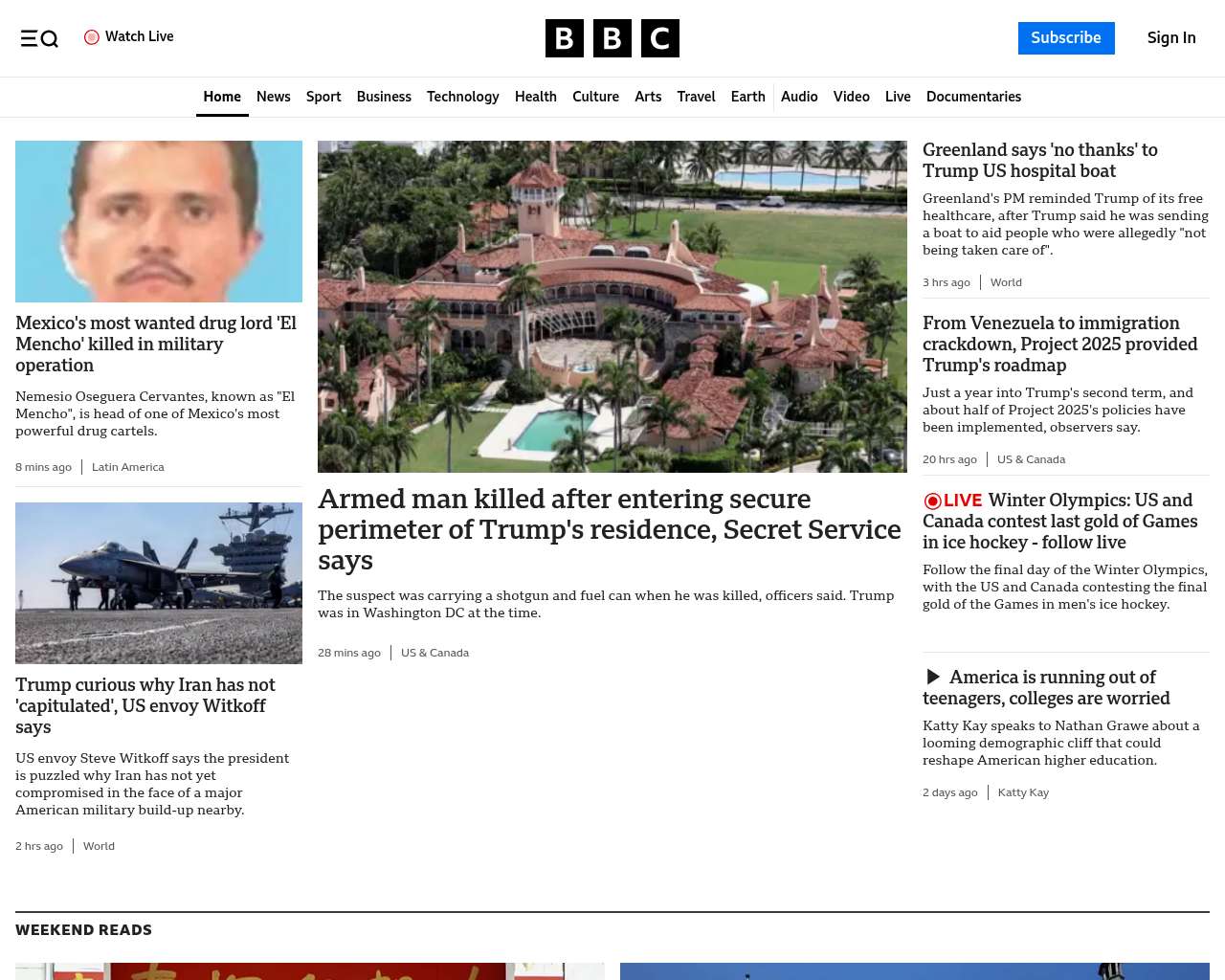1225x980 pixels.
Task: Click the red Watch Live icon
Action: 92,37
